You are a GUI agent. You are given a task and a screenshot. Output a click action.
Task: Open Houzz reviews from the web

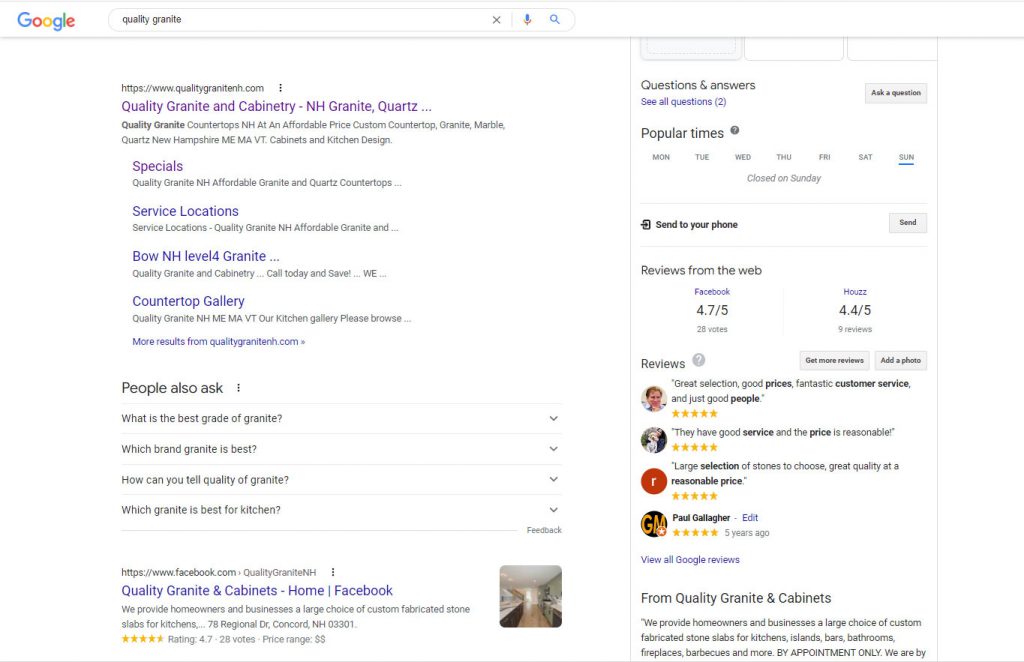coord(855,292)
